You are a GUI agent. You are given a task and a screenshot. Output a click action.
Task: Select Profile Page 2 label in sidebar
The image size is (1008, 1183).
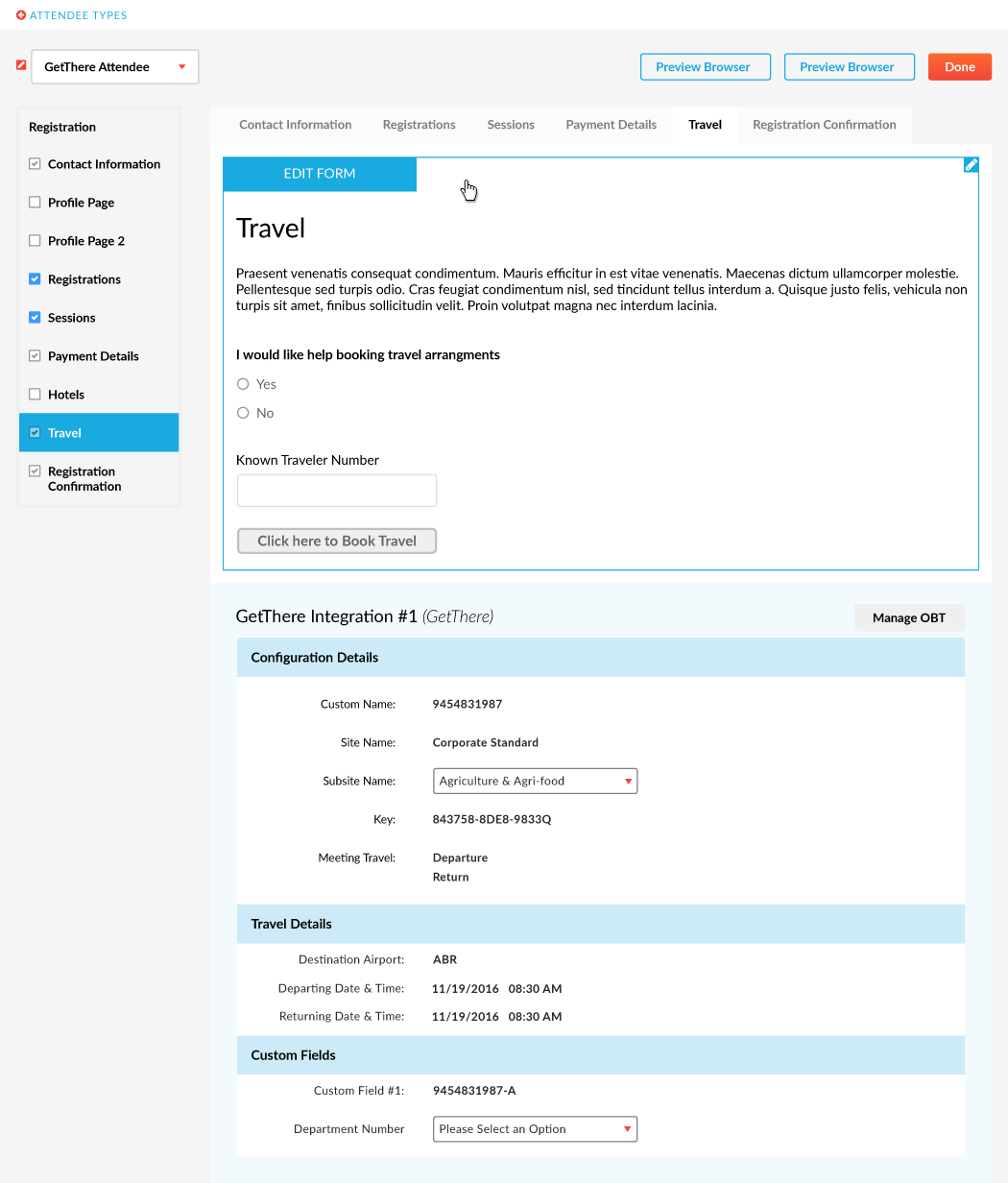point(86,241)
